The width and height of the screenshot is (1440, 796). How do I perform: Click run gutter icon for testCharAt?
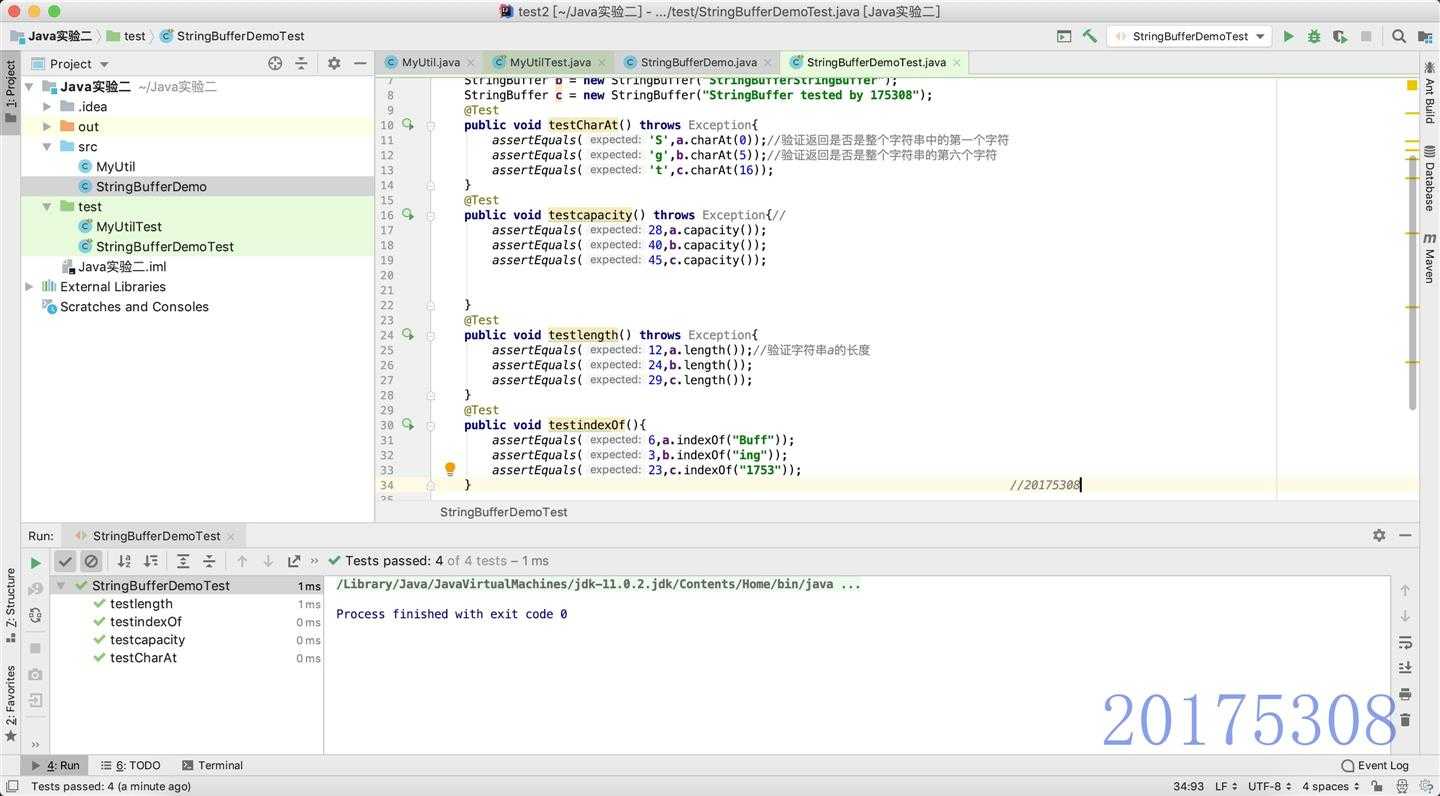point(408,125)
